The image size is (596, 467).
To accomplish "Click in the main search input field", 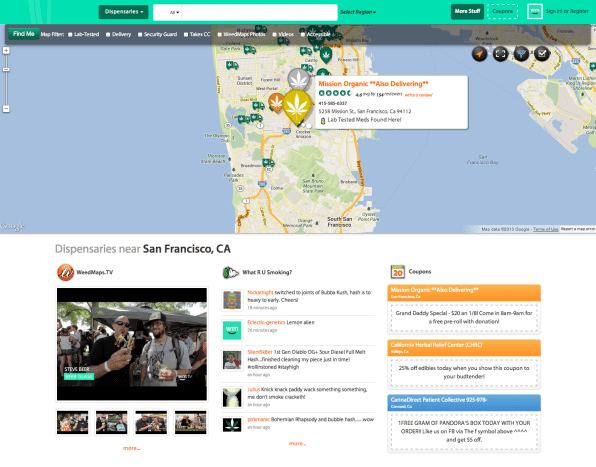I will tap(260, 12).
